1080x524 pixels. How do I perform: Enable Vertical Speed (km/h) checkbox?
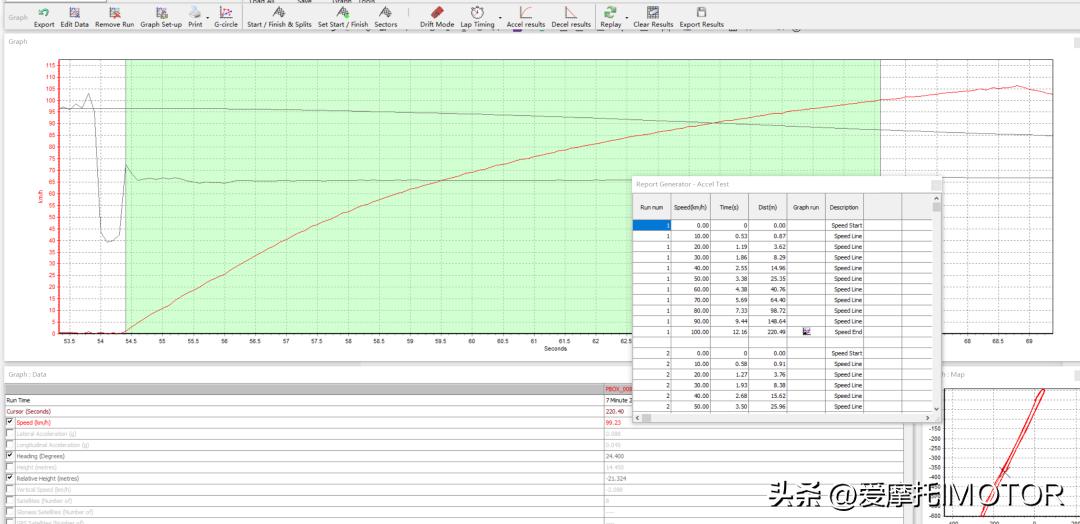click(10, 489)
